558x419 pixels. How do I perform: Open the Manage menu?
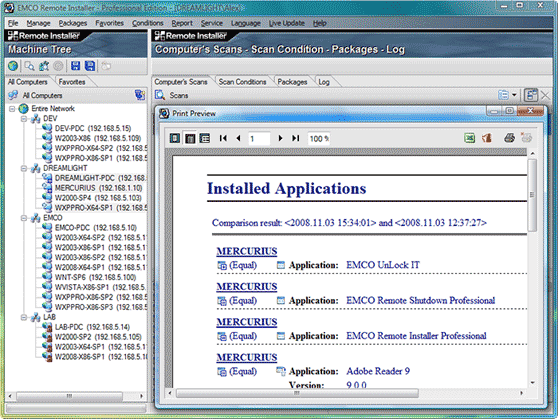(x=38, y=23)
